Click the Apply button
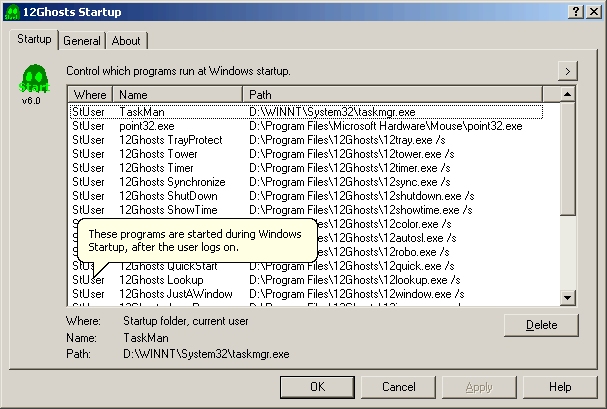The width and height of the screenshot is (607, 409). [479, 387]
